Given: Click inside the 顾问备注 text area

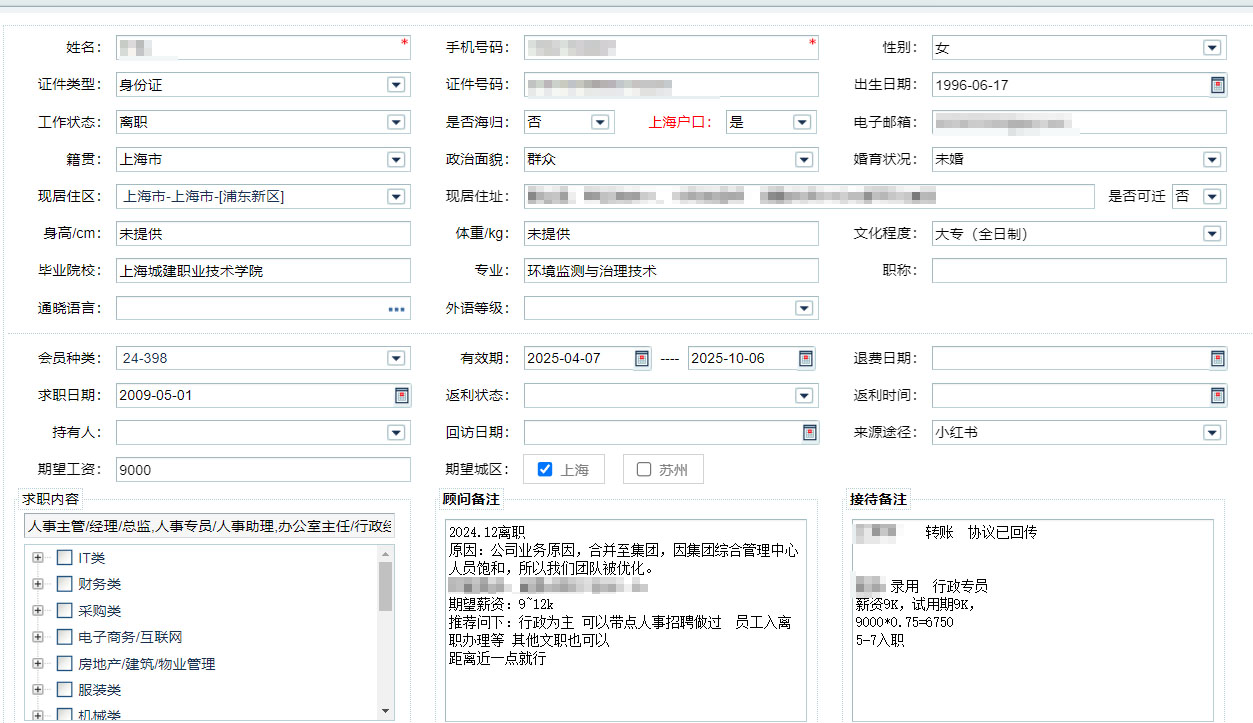Looking at the screenshot, I should click(626, 620).
